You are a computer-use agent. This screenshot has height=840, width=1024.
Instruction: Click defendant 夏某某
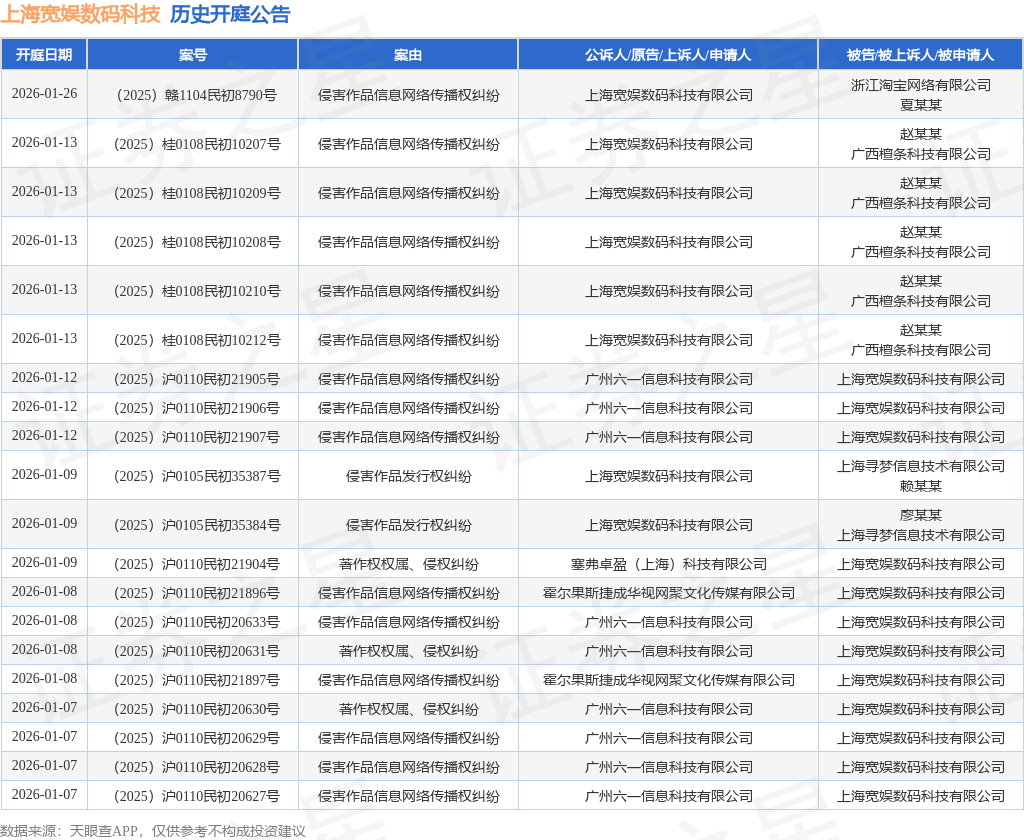921,105
